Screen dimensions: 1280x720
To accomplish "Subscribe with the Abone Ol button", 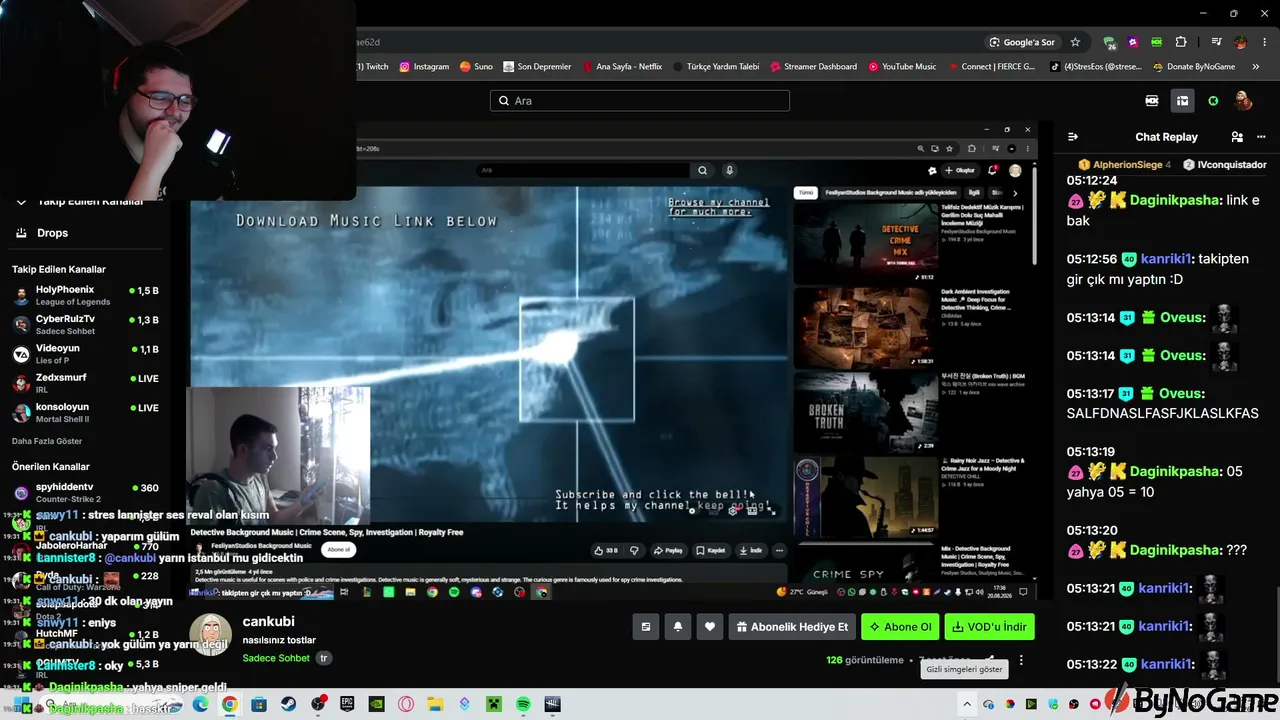I will coord(900,627).
